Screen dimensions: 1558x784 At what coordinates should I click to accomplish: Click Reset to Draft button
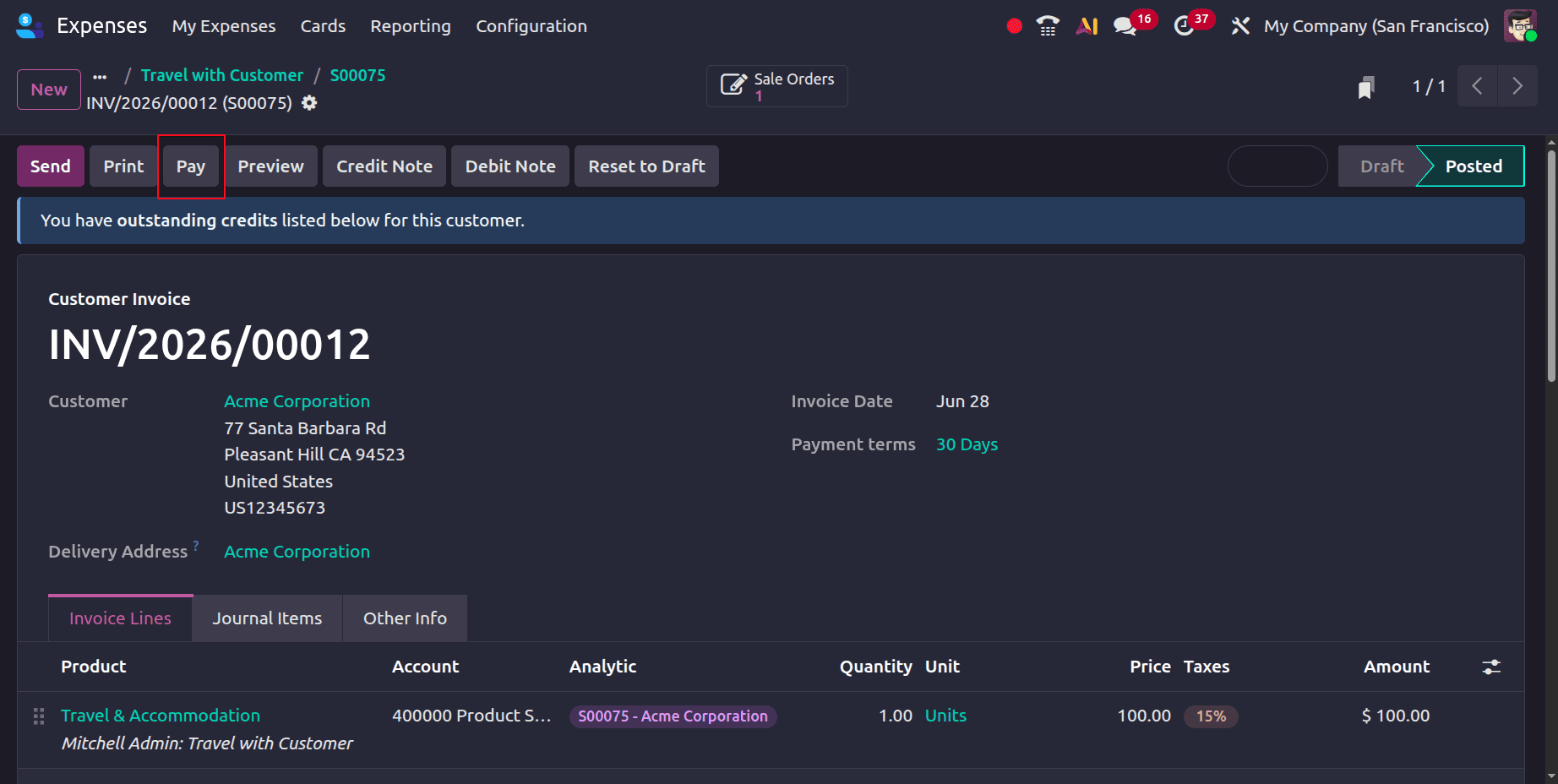647,166
